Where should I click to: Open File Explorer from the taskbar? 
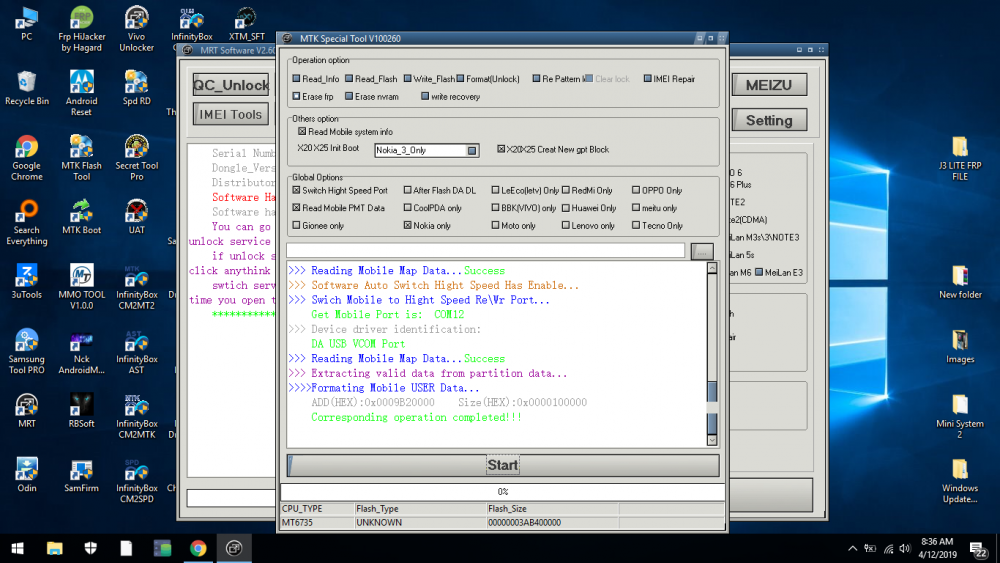[x=54, y=548]
